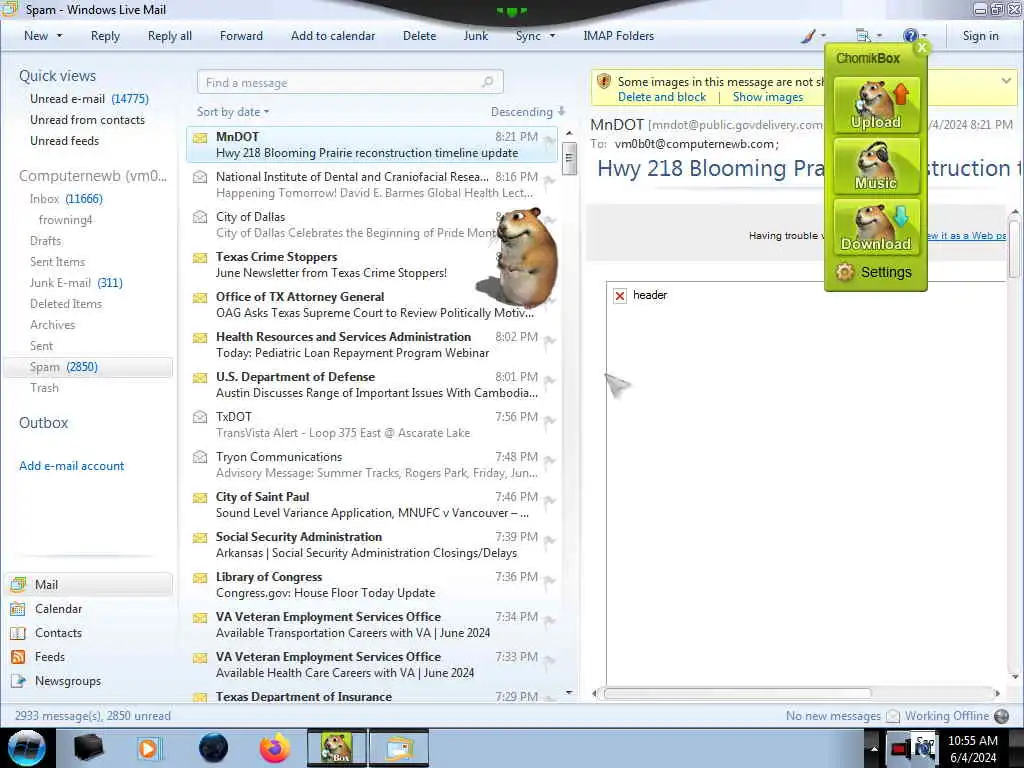Flag the U.S. Department of Defense message

coord(550,381)
